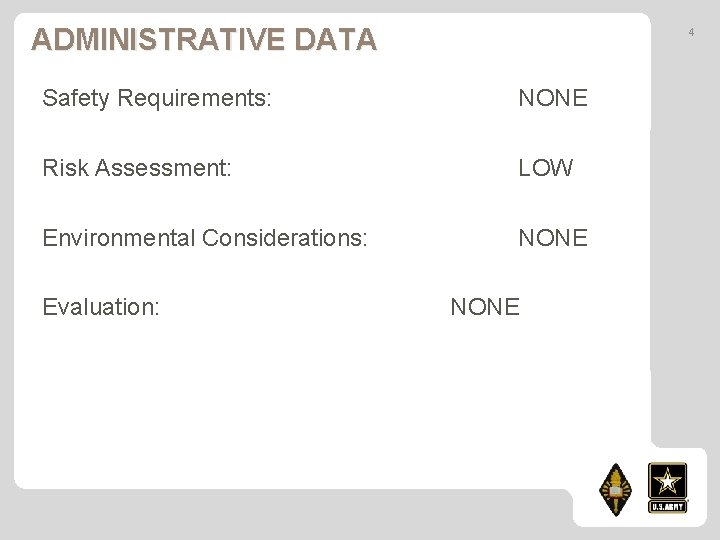Viewport: 720px width, 540px height.
Task: Click the word ADMINISTRATIVE in the title
Action: [158, 39]
